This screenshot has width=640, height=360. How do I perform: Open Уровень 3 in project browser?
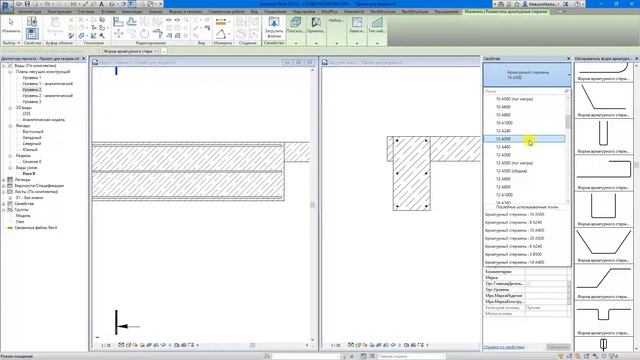pyautogui.click(x=32, y=102)
